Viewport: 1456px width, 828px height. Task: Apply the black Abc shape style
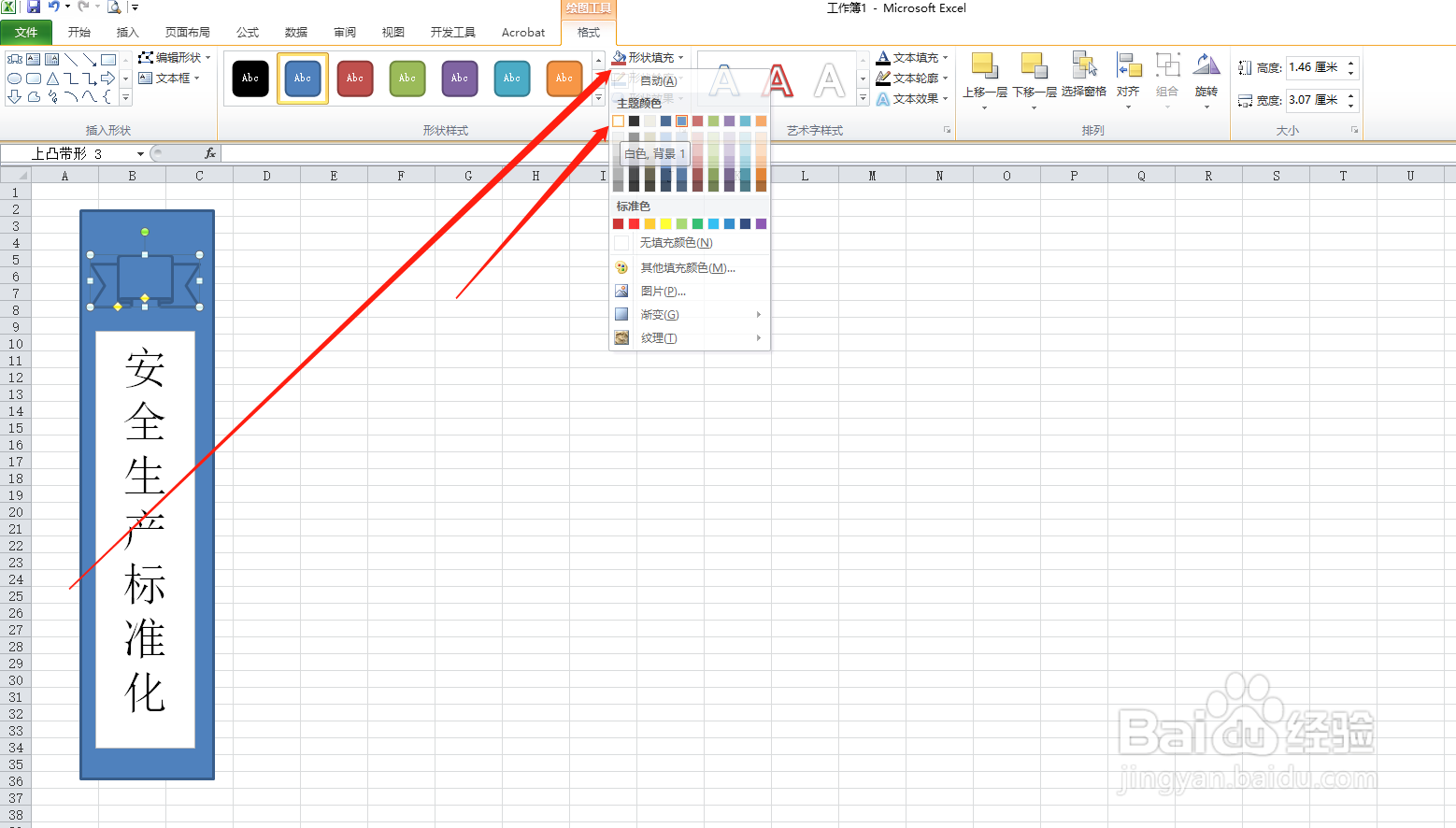(x=250, y=79)
